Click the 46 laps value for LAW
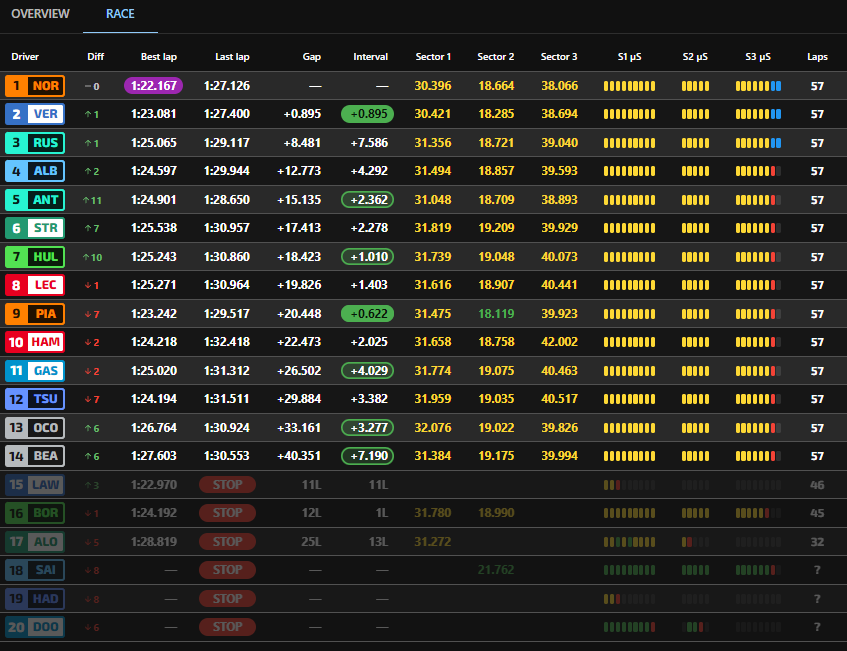The width and height of the screenshot is (847, 651). (817, 485)
